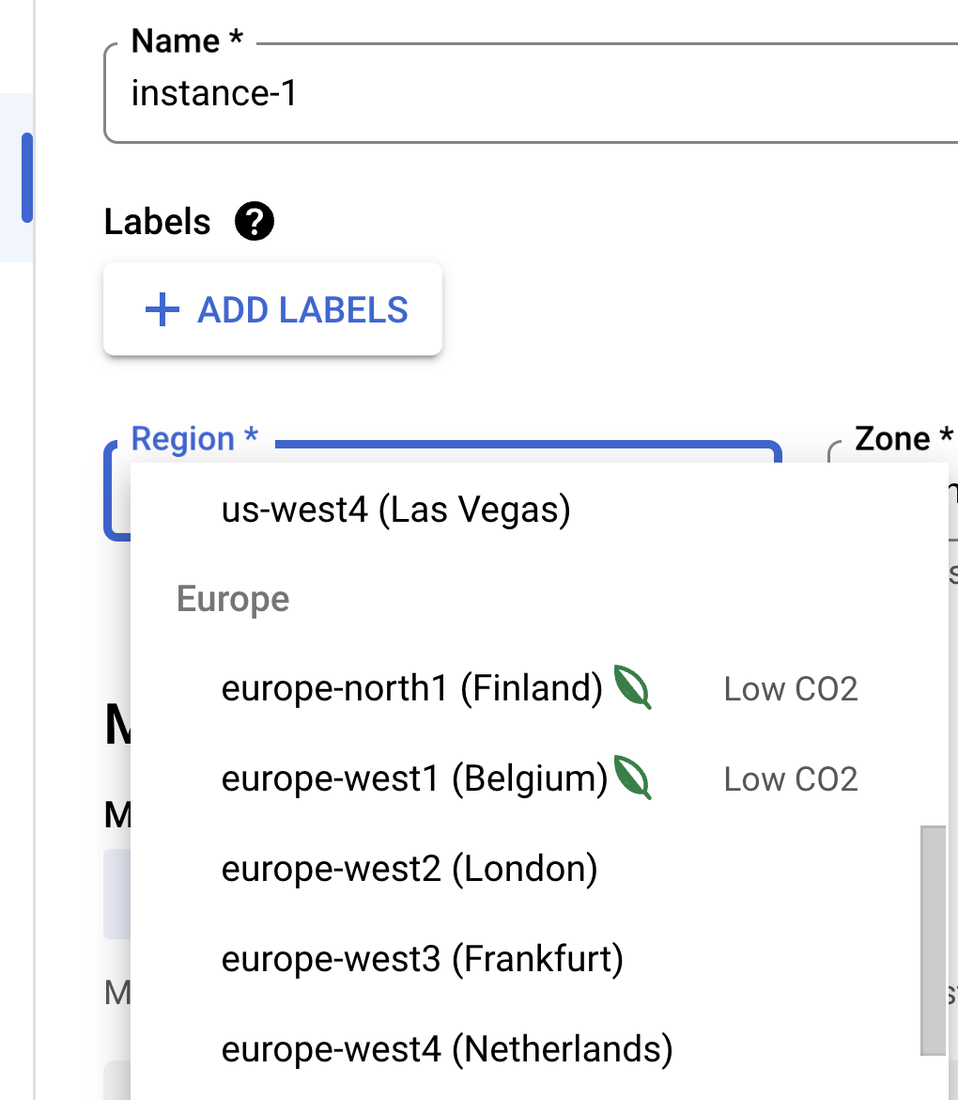This screenshot has height=1100, width=958.
Task: Pick europe-west1 (Belgium) region option
Action: click(x=414, y=778)
